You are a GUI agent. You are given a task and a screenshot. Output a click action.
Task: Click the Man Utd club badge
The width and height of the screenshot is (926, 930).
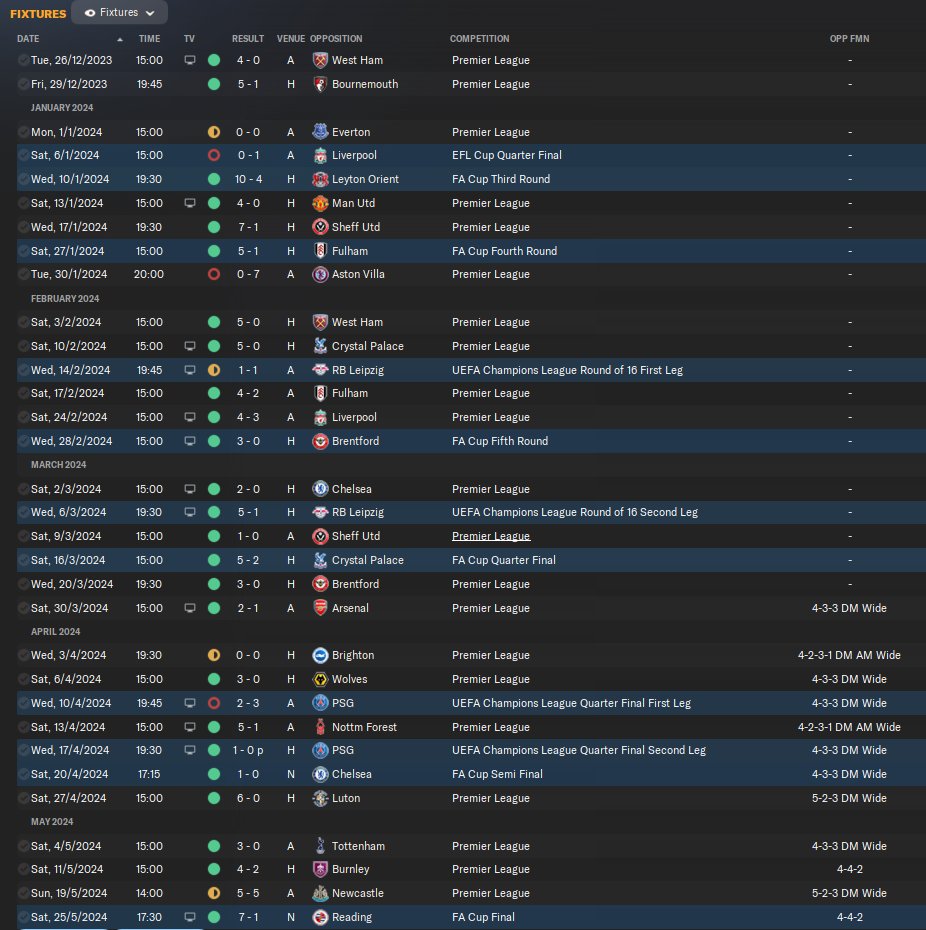320,203
